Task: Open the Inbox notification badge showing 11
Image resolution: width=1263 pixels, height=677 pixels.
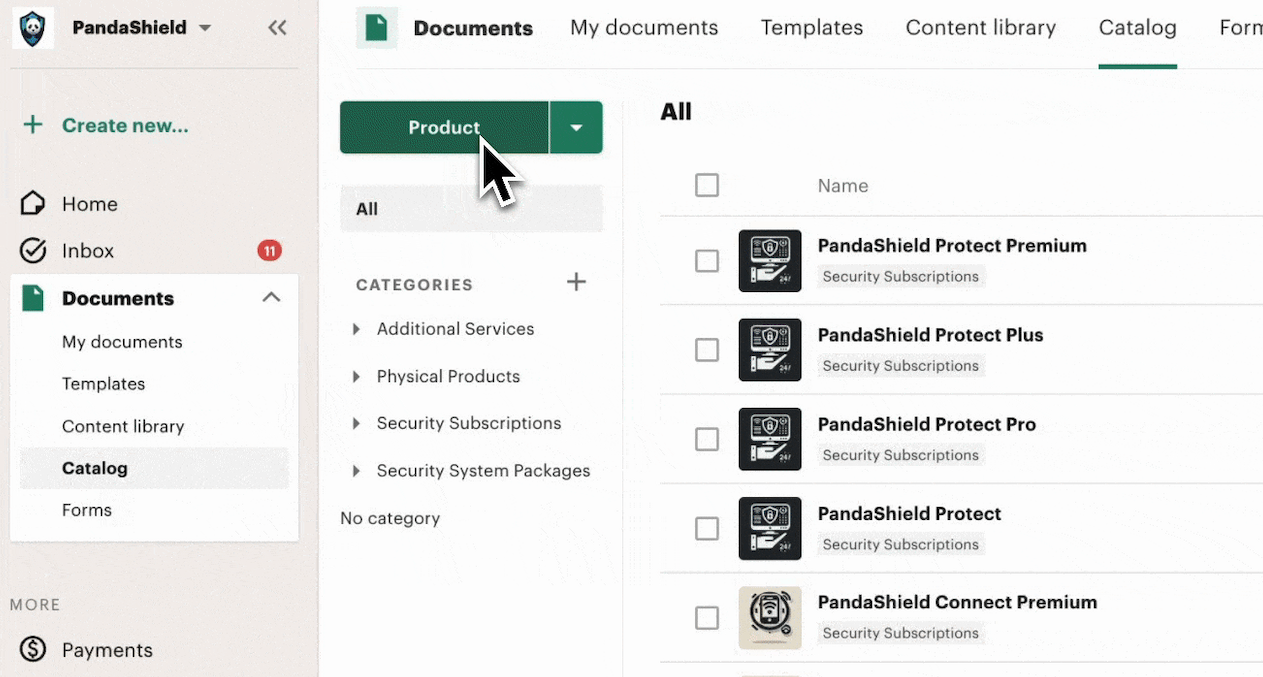Action: (x=269, y=250)
